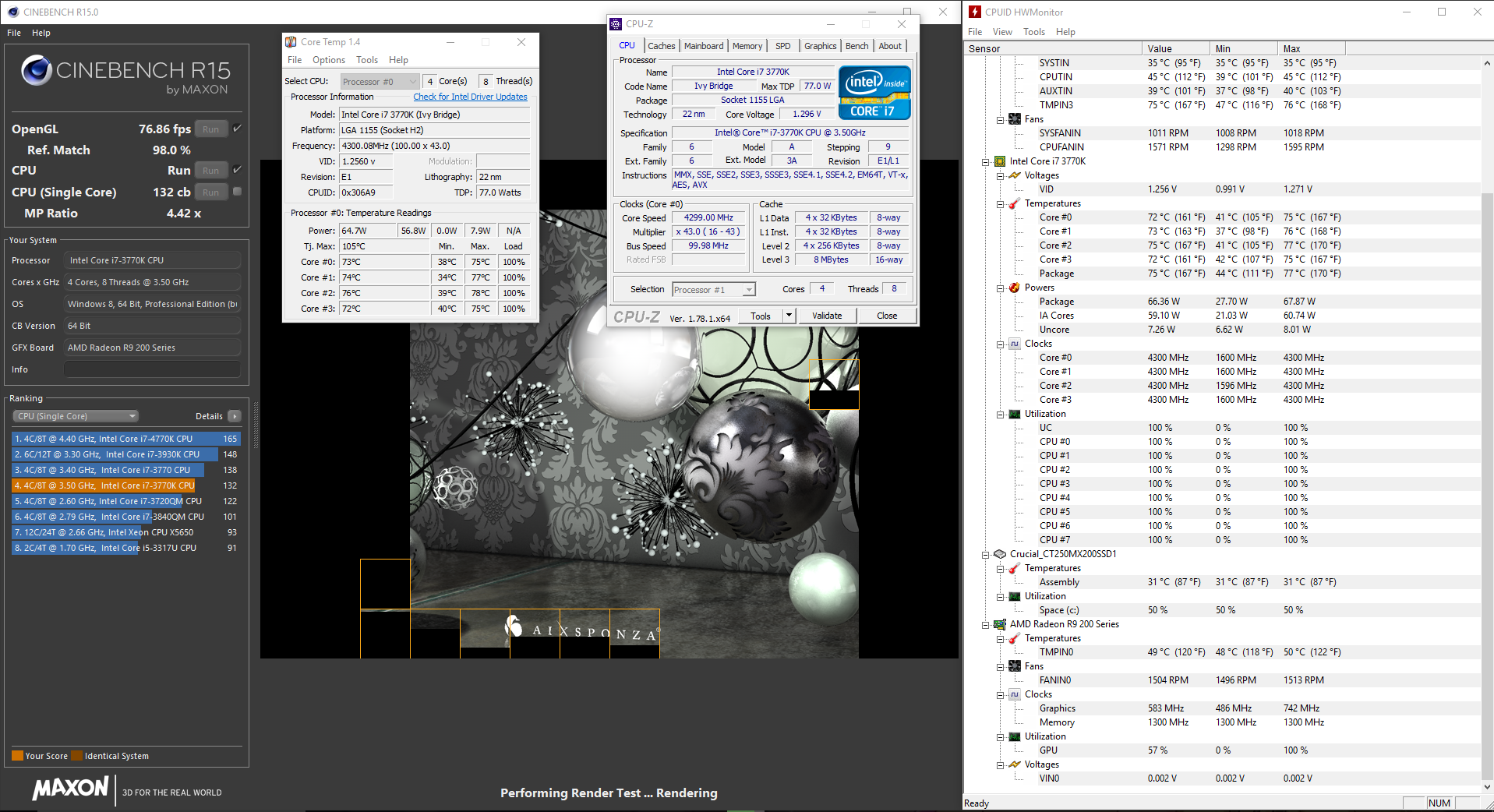Click the graph icon for Utilization above UC
The height and width of the screenshot is (812, 1494).
click(1015, 414)
